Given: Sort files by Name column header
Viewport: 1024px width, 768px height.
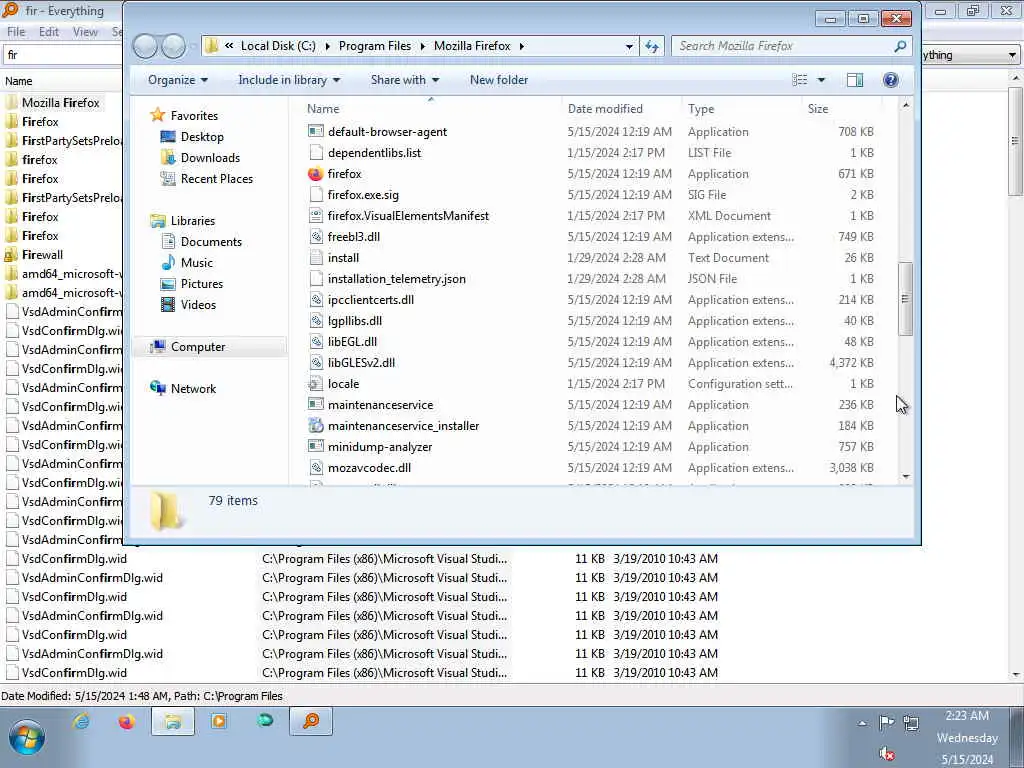Looking at the screenshot, I should point(323,109).
